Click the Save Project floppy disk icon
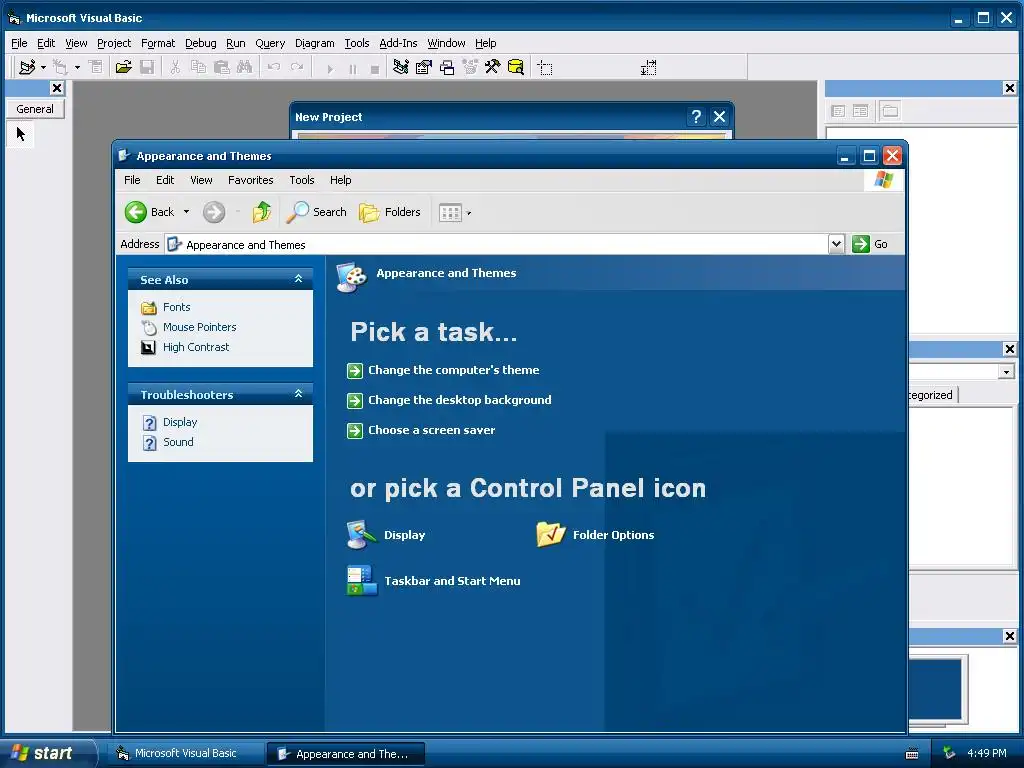 click(x=147, y=67)
